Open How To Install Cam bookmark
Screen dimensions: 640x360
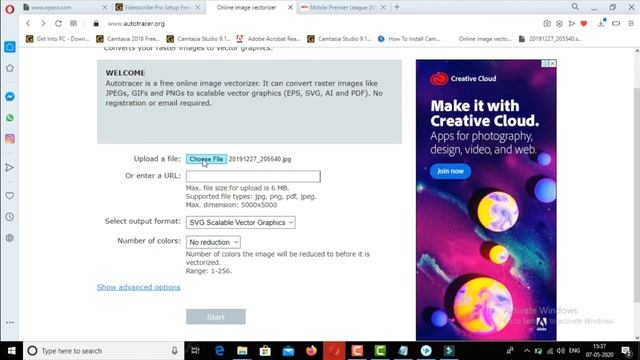(x=409, y=39)
